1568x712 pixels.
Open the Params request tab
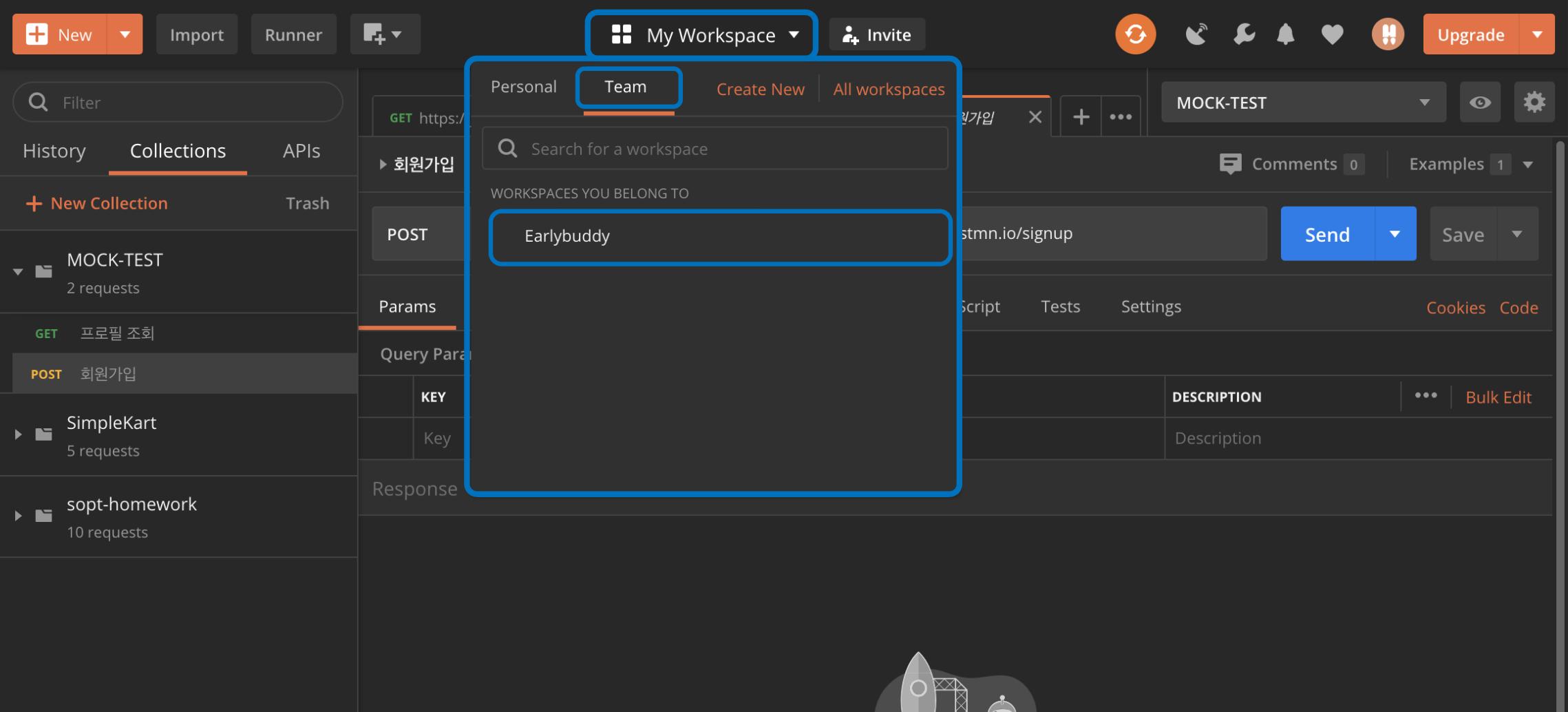point(407,306)
